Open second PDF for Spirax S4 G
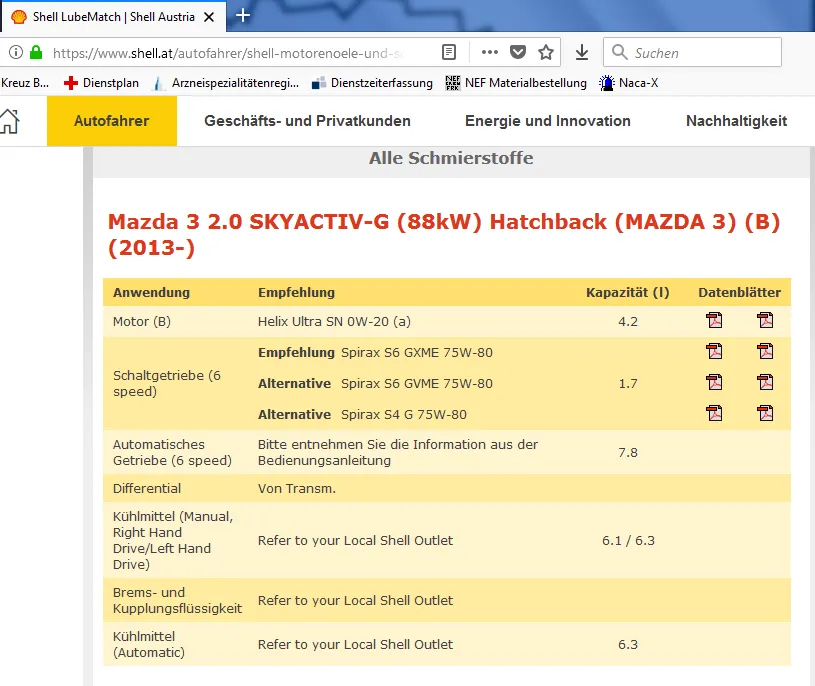Viewport: 815px width, 686px height. coord(765,413)
